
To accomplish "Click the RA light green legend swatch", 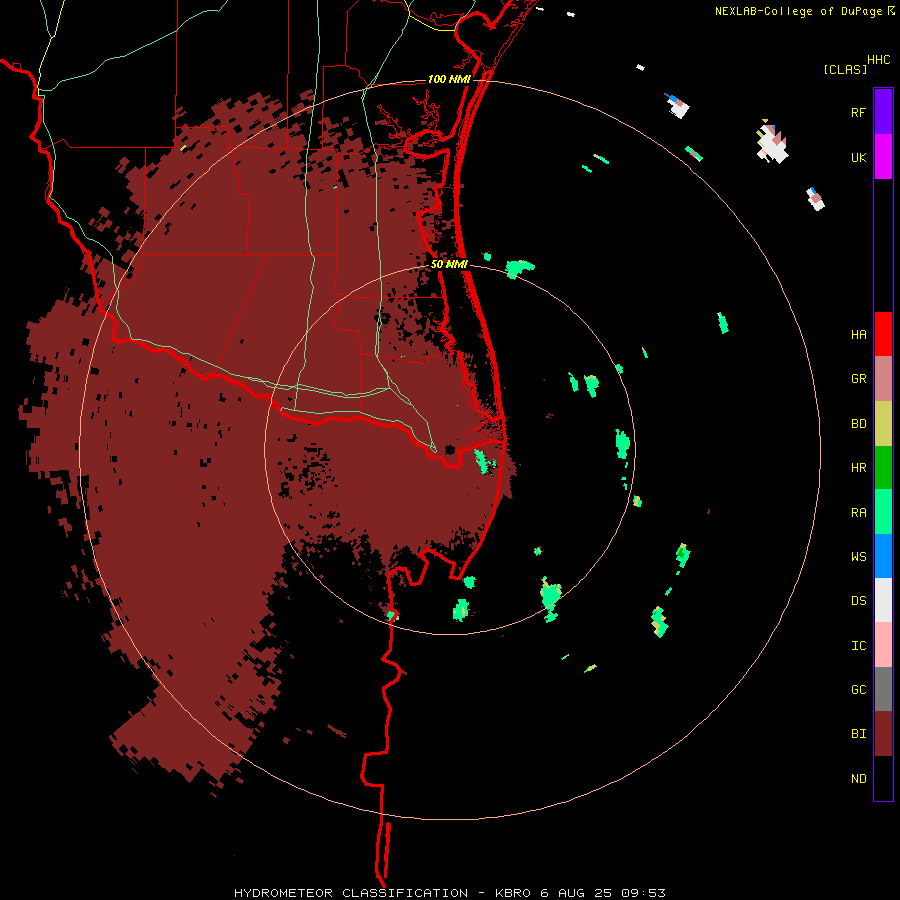I will click(883, 512).
